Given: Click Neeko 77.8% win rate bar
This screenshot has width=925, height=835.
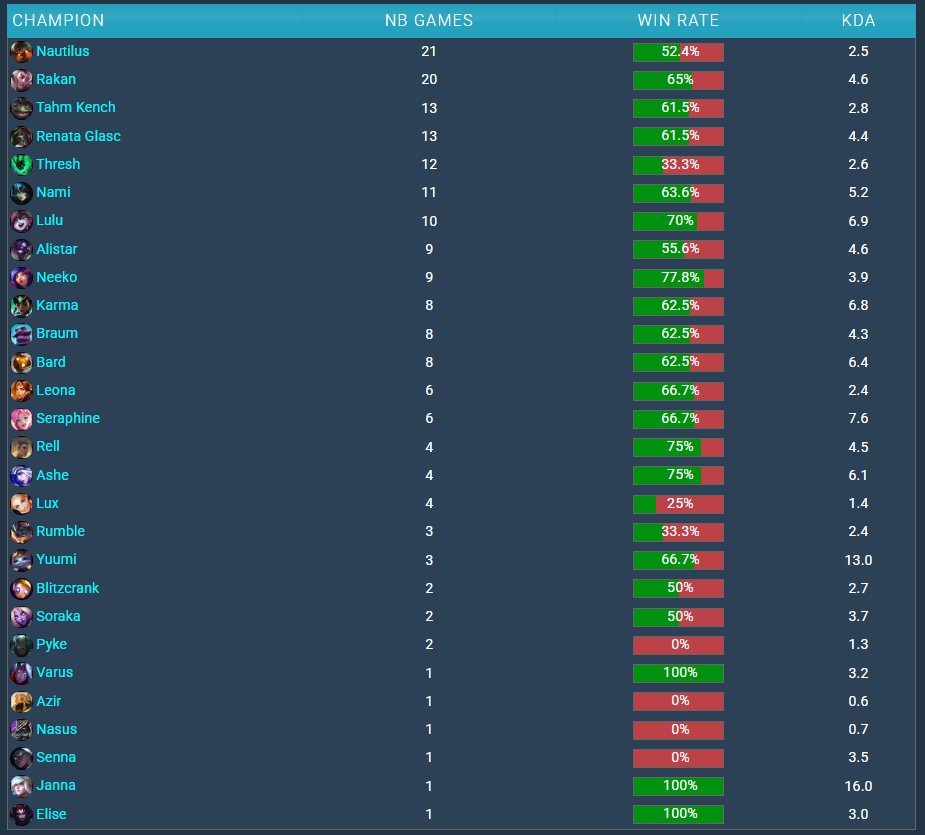Looking at the screenshot, I should tap(678, 278).
